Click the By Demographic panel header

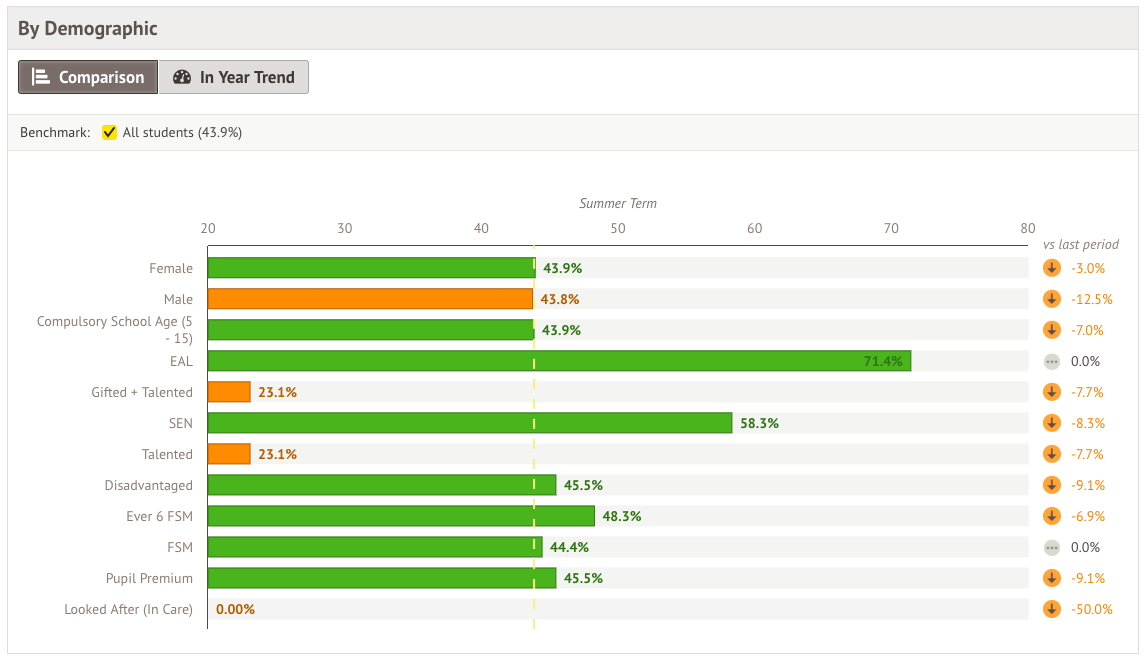[88, 28]
